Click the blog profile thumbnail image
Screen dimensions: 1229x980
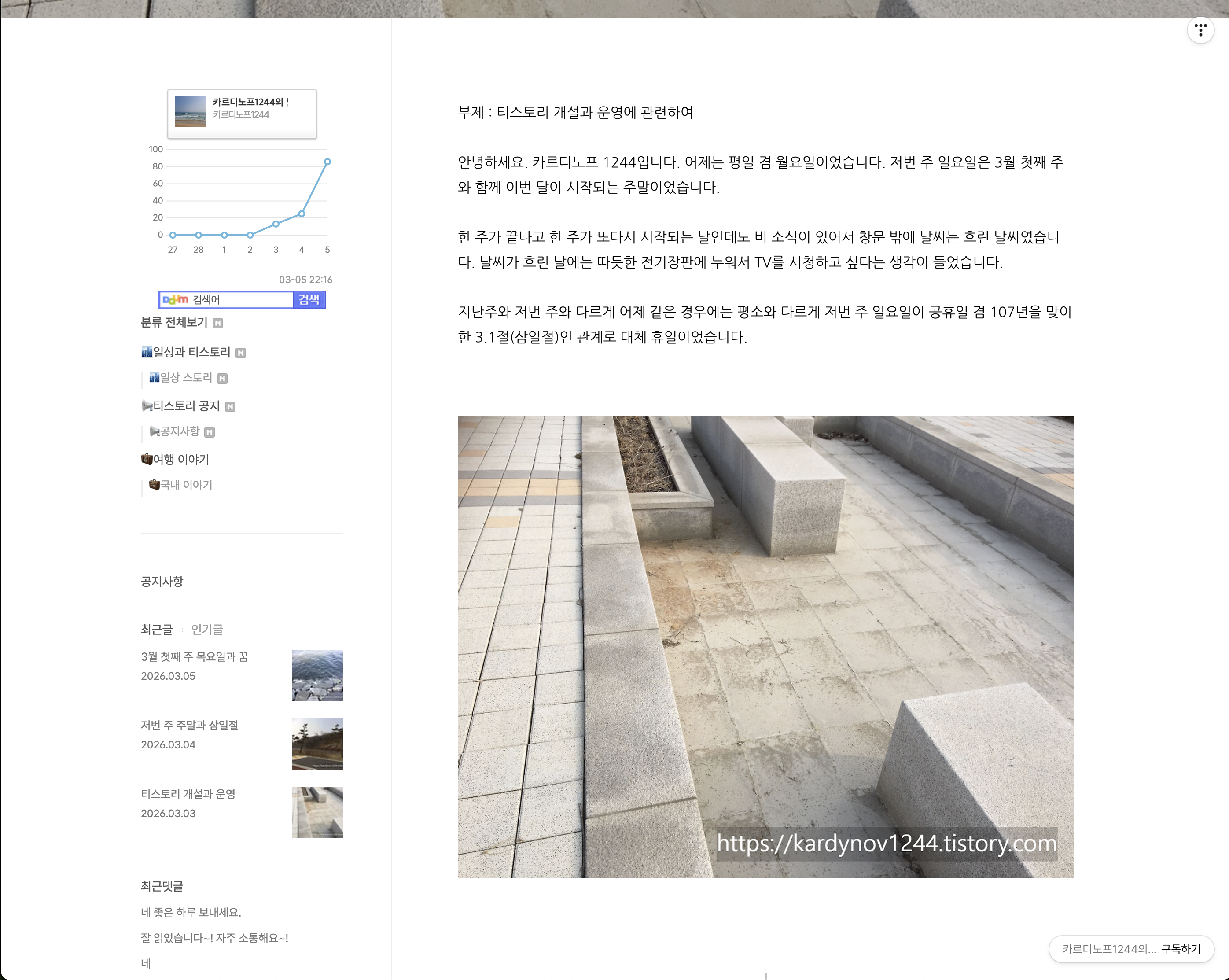(x=190, y=111)
